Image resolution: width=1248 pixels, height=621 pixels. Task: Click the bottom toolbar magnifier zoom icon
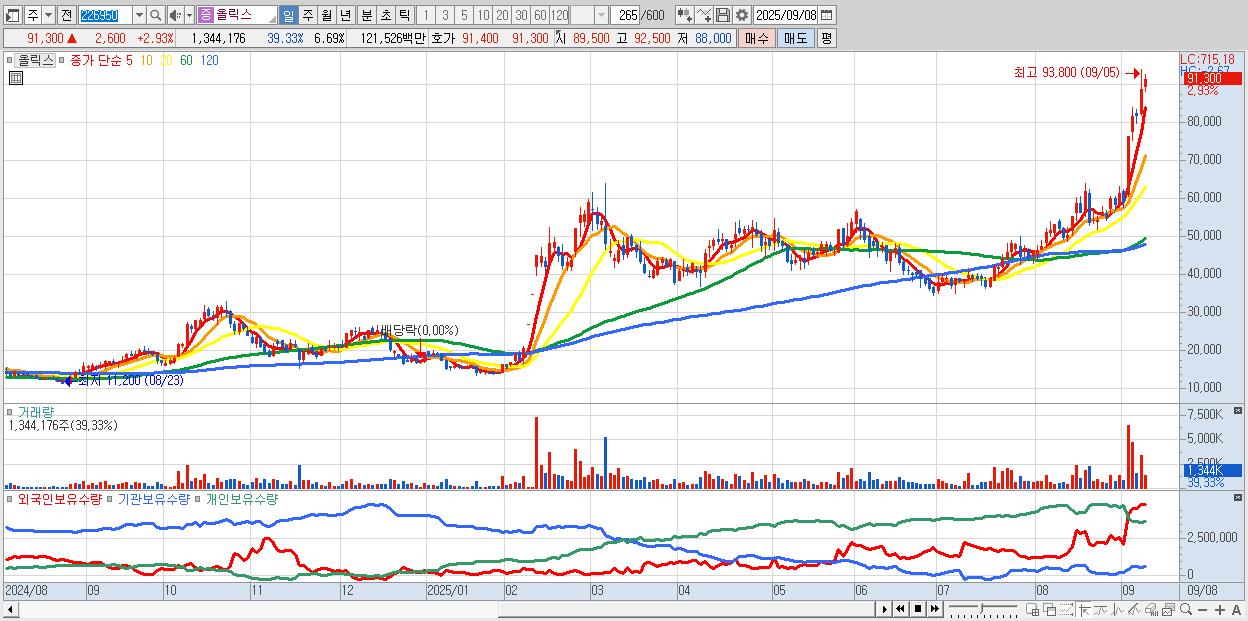click(x=1186, y=609)
